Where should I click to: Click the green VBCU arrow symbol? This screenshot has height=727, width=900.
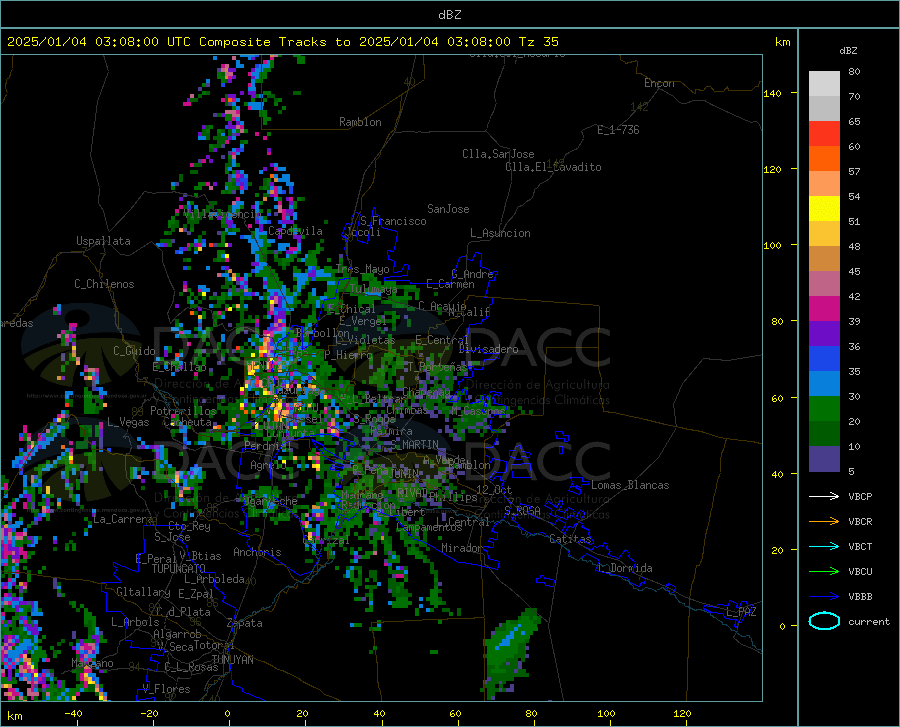tap(824, 572)
